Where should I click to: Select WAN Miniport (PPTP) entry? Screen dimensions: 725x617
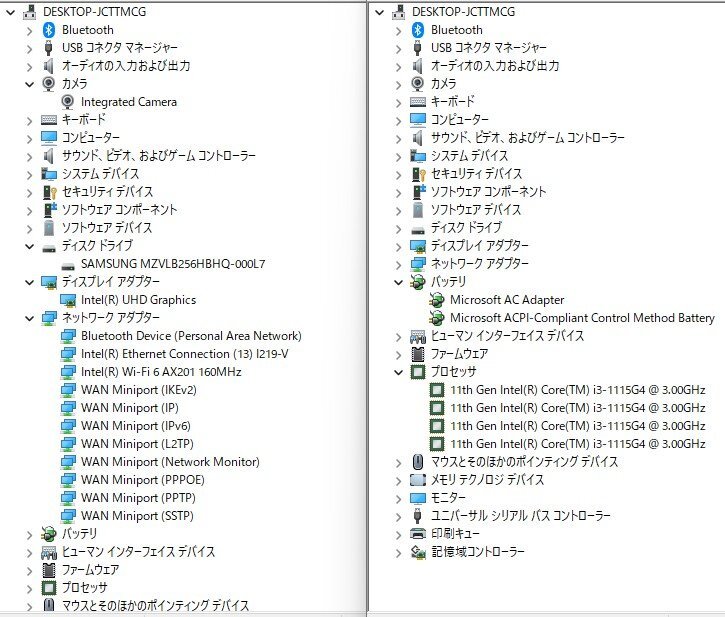138,498
